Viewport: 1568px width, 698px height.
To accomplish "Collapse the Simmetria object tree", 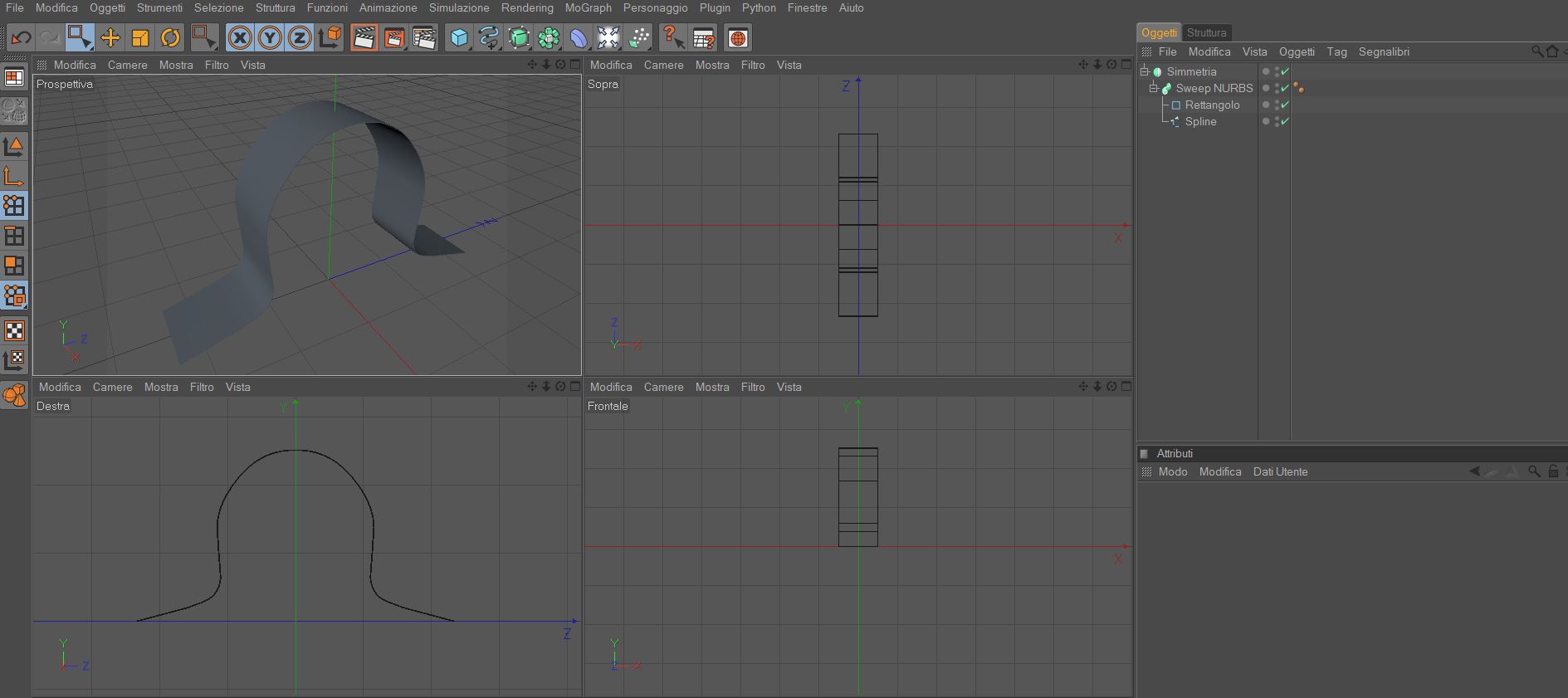I will coord(1145,71).
